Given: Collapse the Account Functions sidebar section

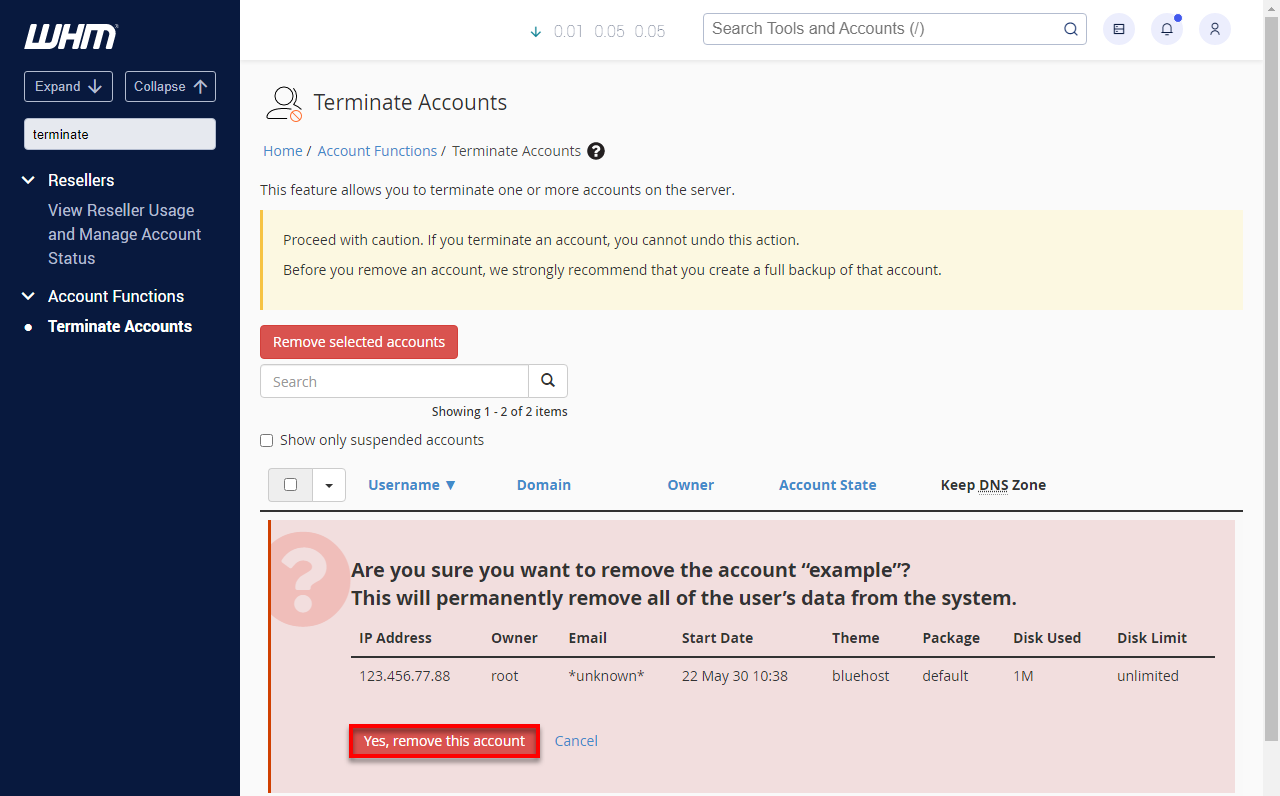Looking at the screenshot, I should click(x=29, y=296).
